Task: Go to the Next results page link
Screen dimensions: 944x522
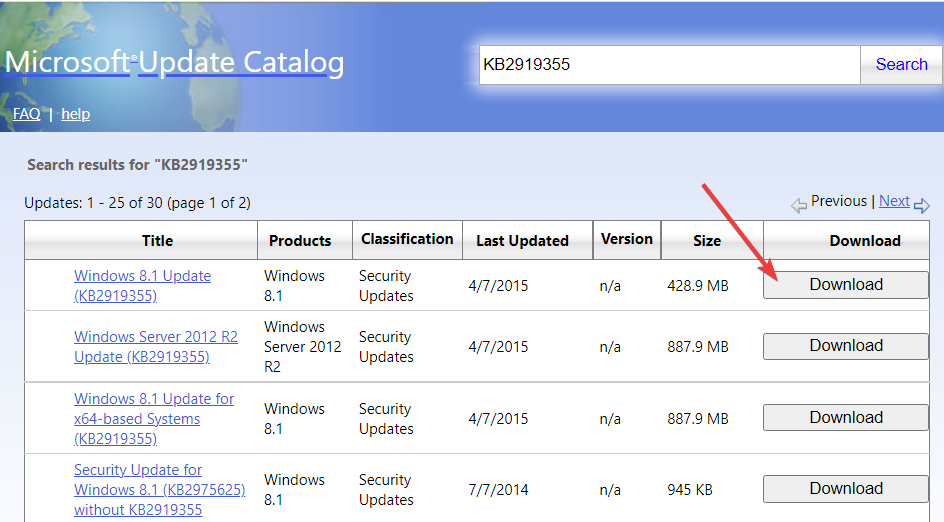Action: point(894,201)
